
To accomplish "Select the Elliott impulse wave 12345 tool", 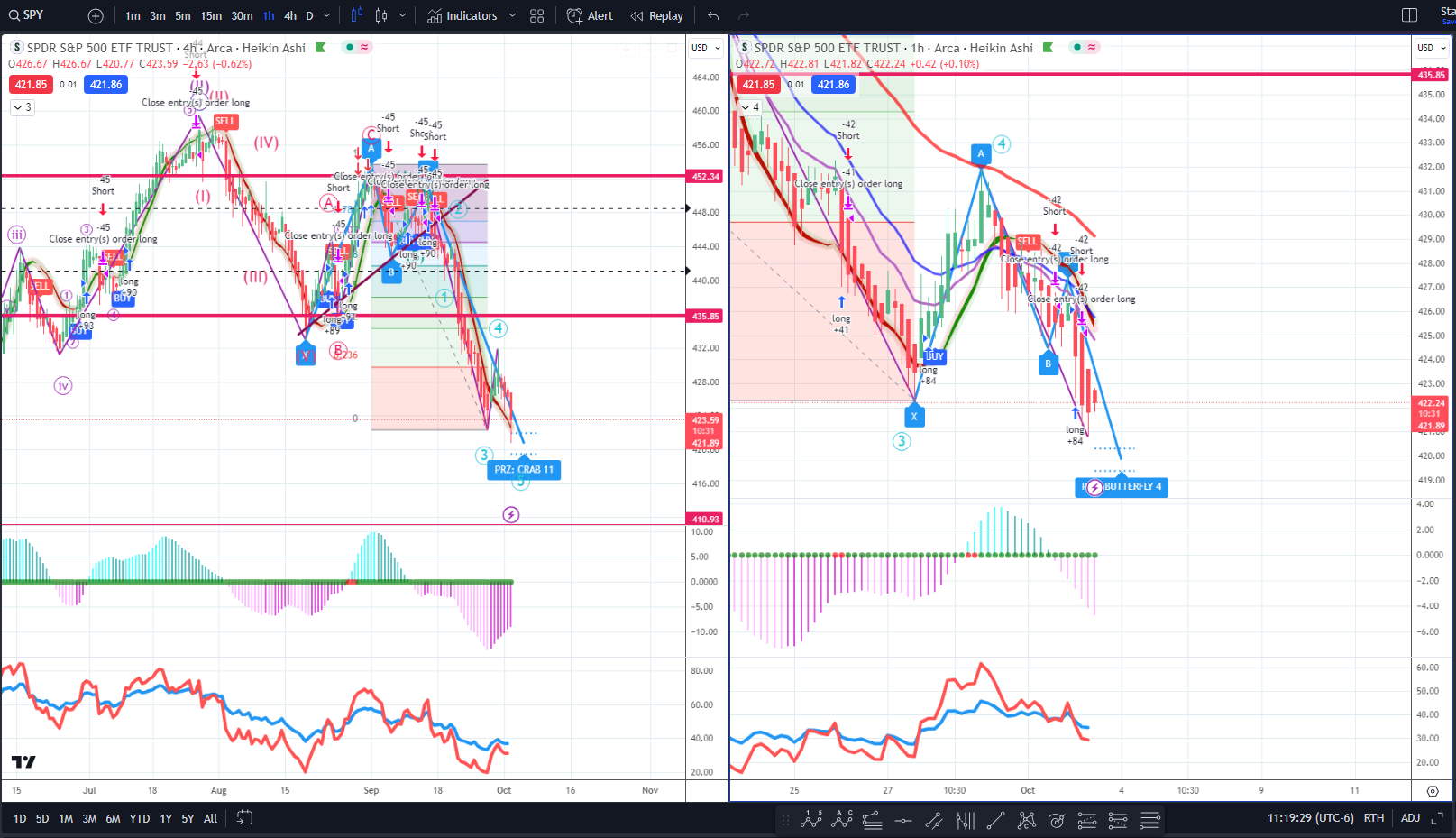I will click(x=811, y=820).
